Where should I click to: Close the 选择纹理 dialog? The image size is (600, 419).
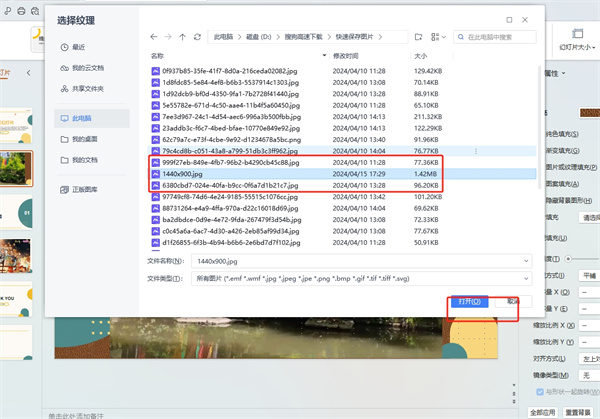click(x=525, y=20)
